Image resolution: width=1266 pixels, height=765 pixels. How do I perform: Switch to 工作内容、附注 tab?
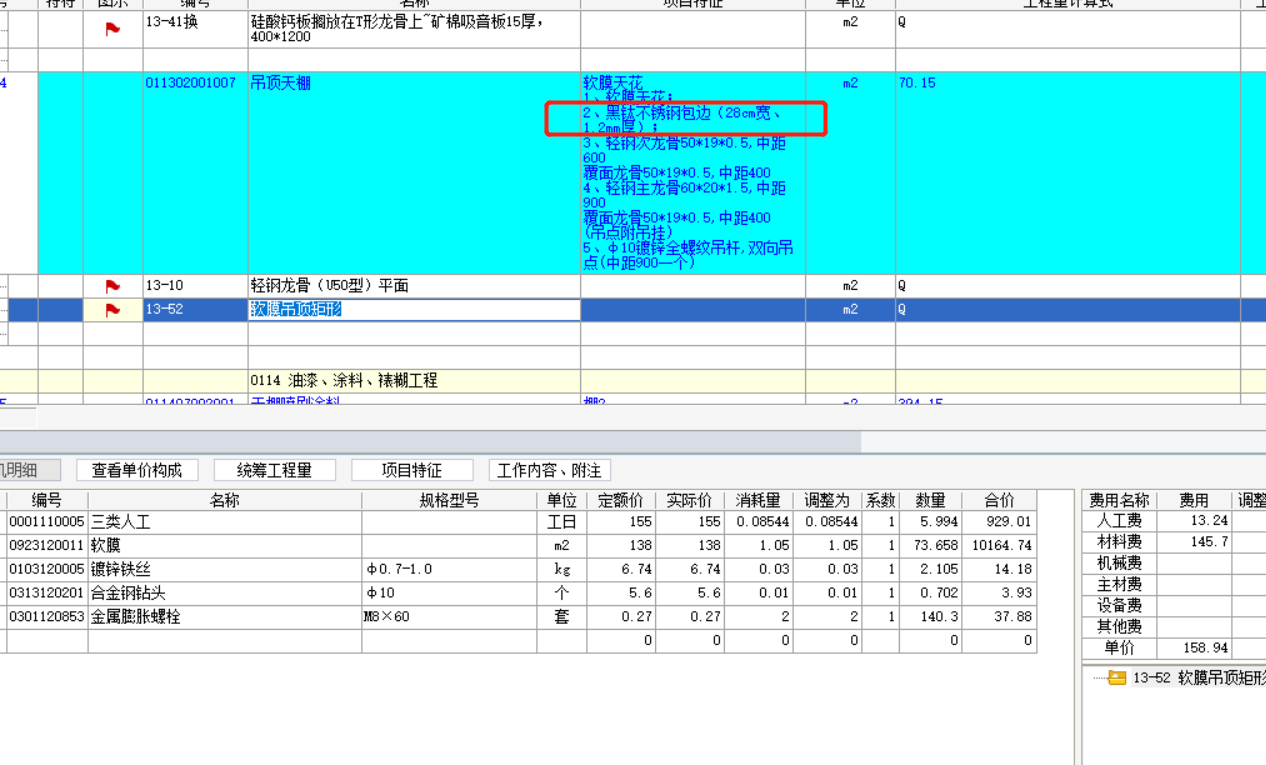[550, 470]
